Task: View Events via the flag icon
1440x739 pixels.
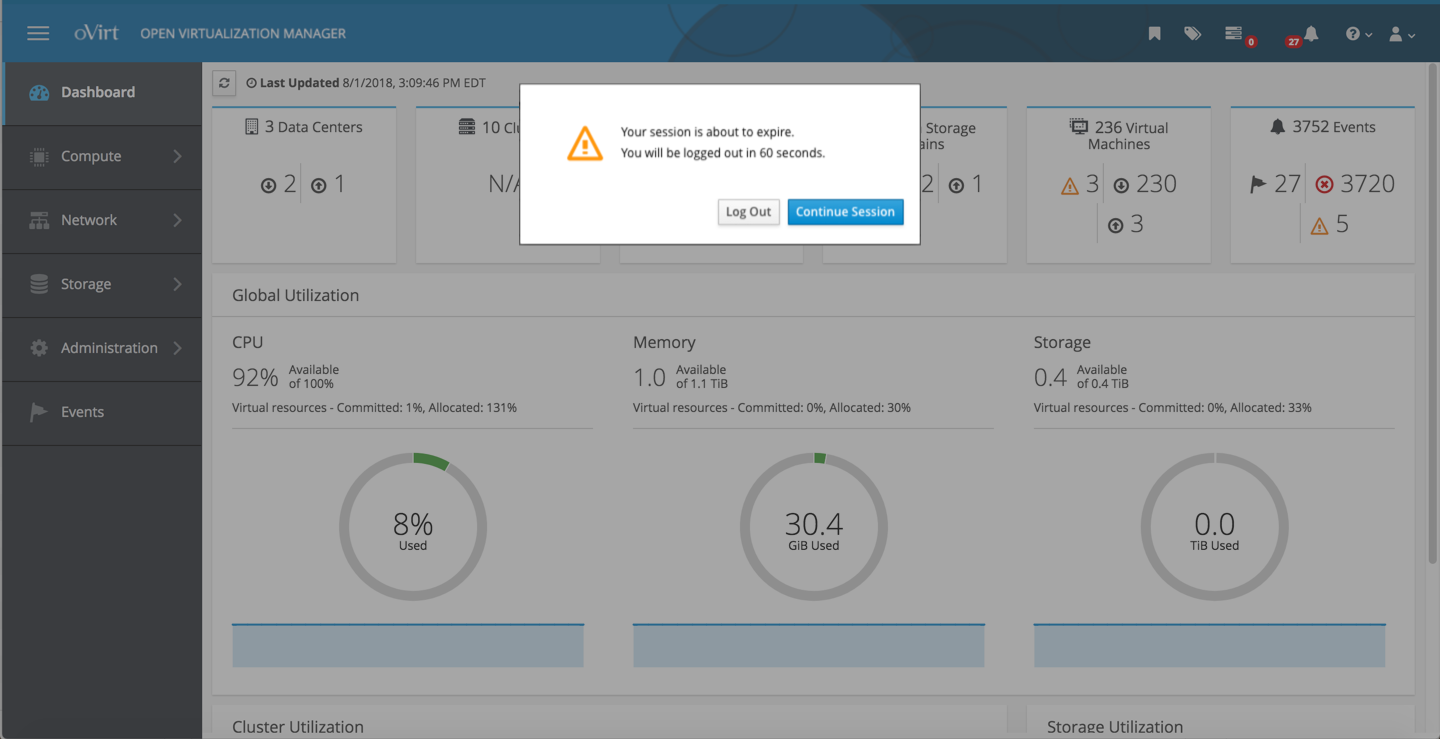Action: pos(38,411)
